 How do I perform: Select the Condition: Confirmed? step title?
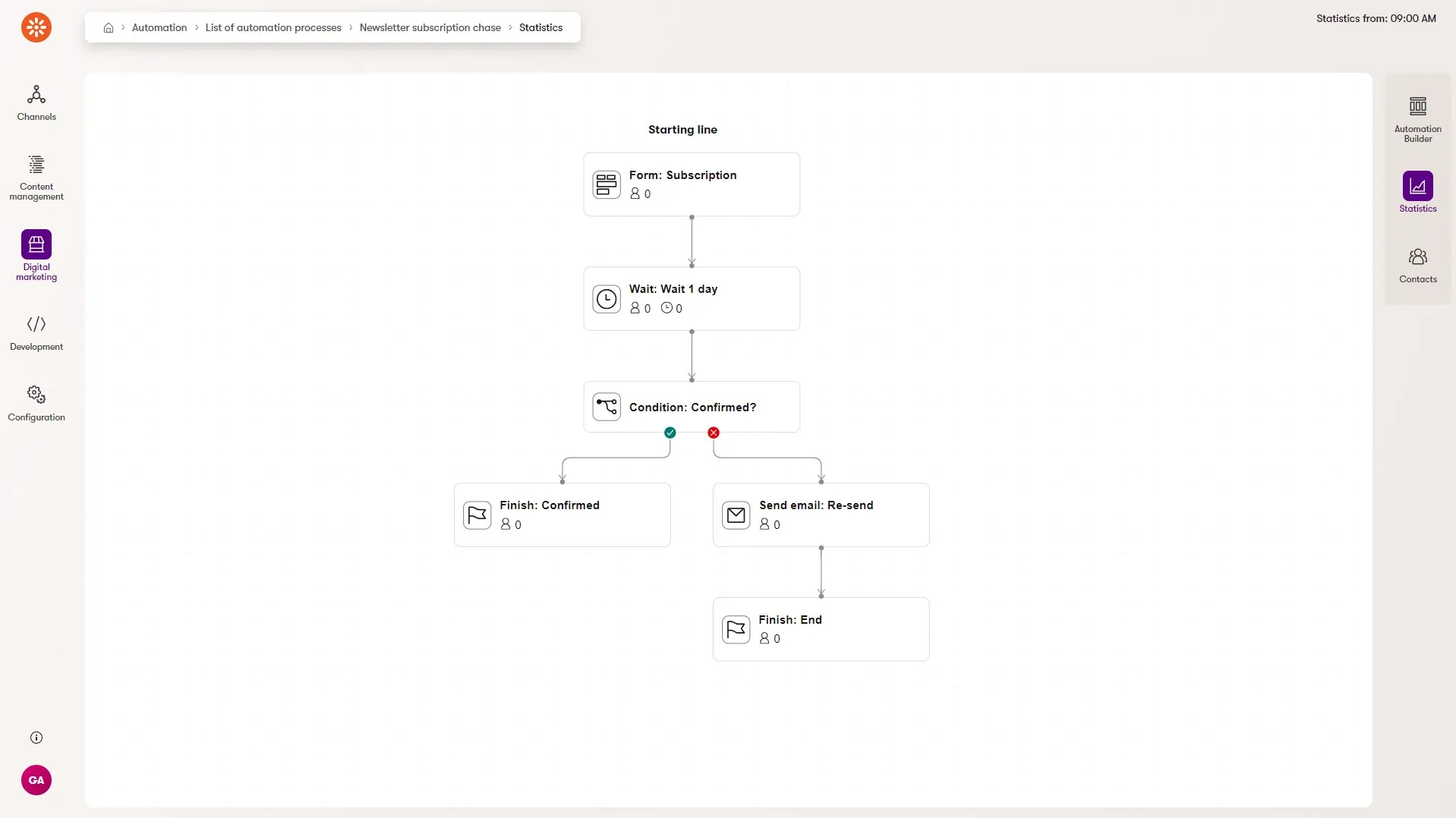(692, 407)
